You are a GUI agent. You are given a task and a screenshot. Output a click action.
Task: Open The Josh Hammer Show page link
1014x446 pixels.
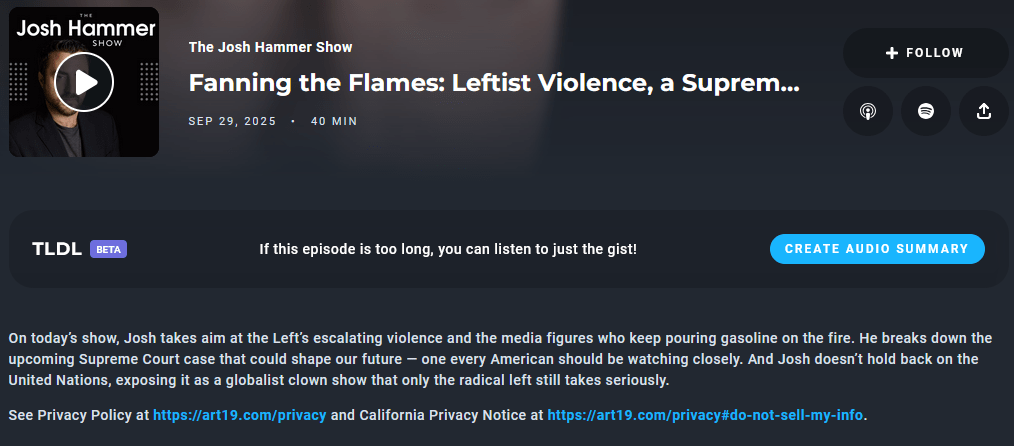point(270,47)
